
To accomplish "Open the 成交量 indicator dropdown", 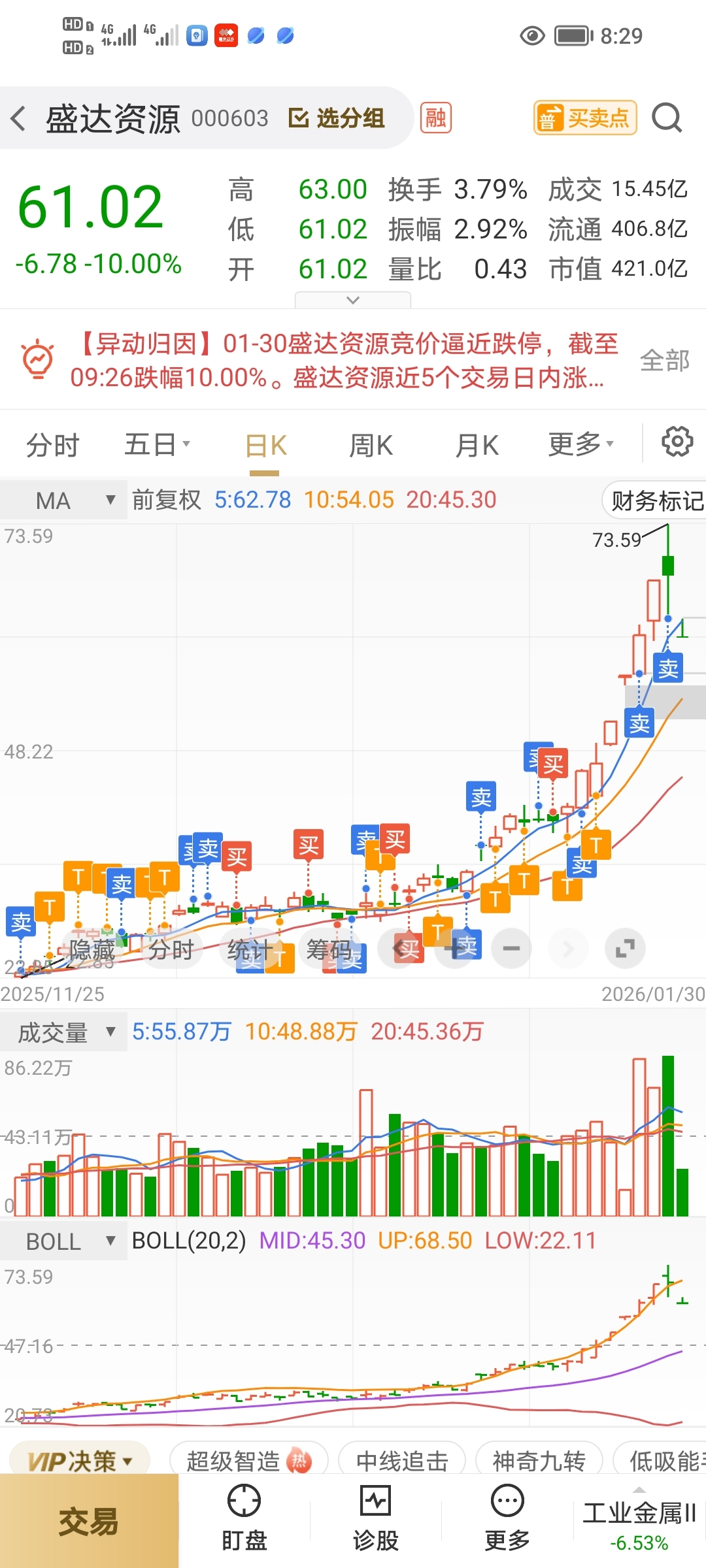I will (x=63, y=1032).
